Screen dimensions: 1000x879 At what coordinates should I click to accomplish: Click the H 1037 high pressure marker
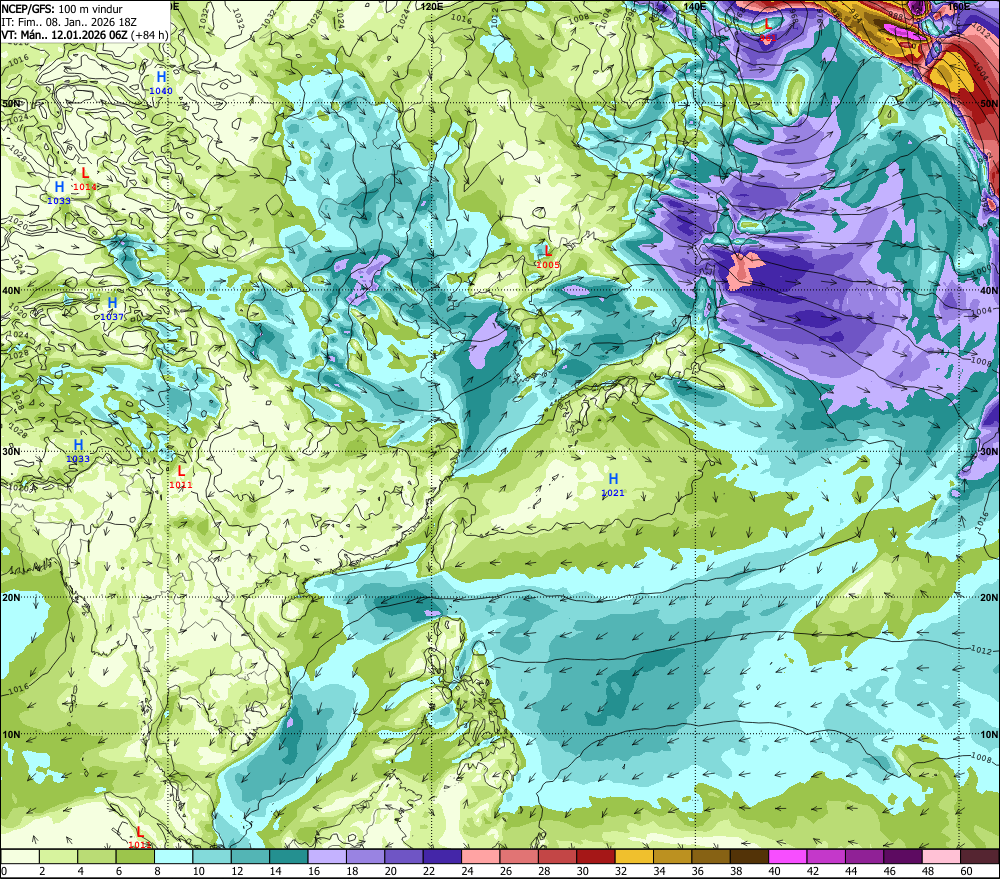click(112, 308)
